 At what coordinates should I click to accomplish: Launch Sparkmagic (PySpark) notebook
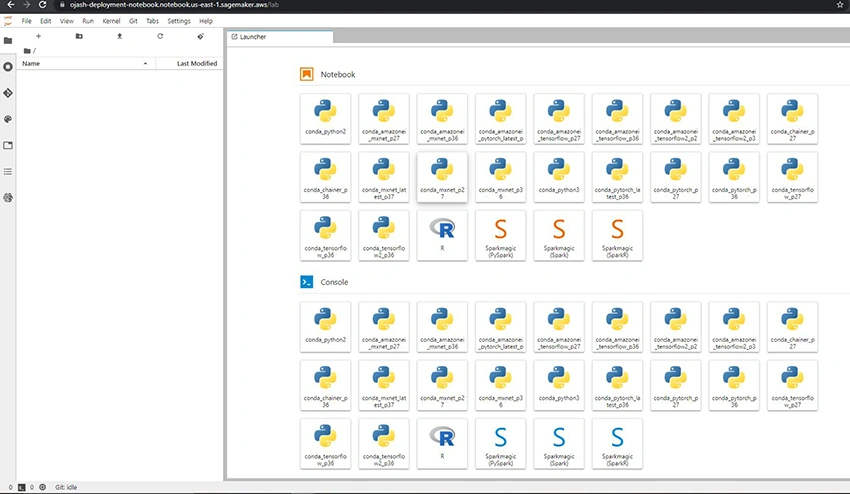pyautogui.click(x=500, y=235)
